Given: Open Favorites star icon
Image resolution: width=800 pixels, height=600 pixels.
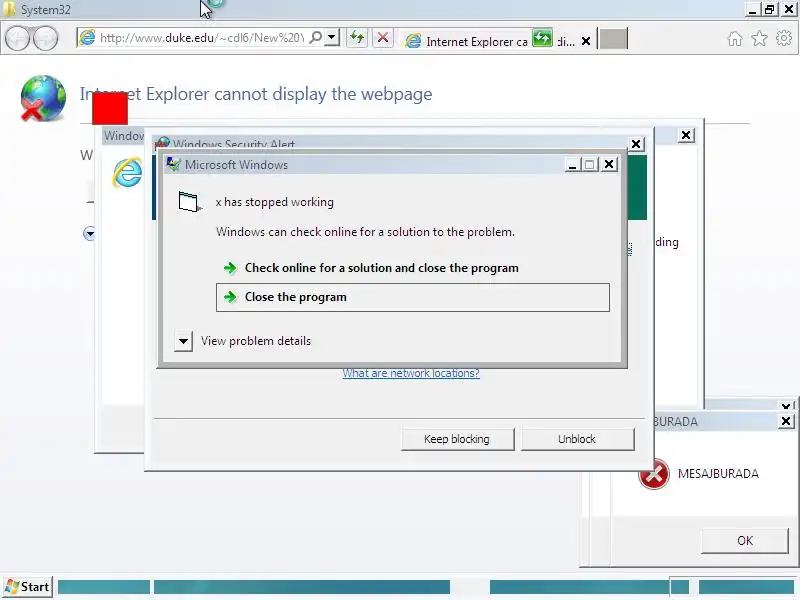Looking at the screenshot, I should click(x=759, y=38).
